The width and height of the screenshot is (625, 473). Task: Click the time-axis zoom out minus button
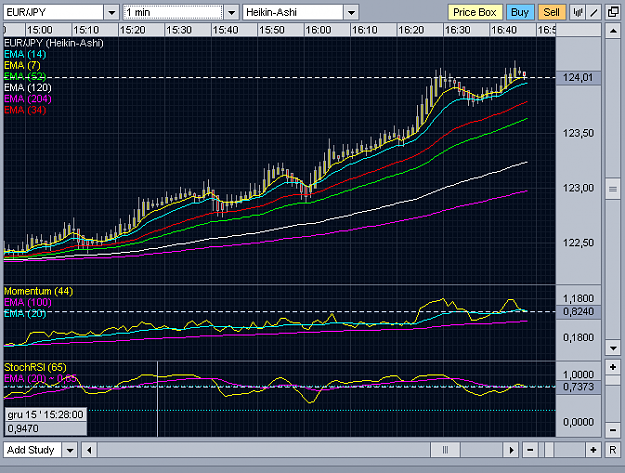pos(530,450)
